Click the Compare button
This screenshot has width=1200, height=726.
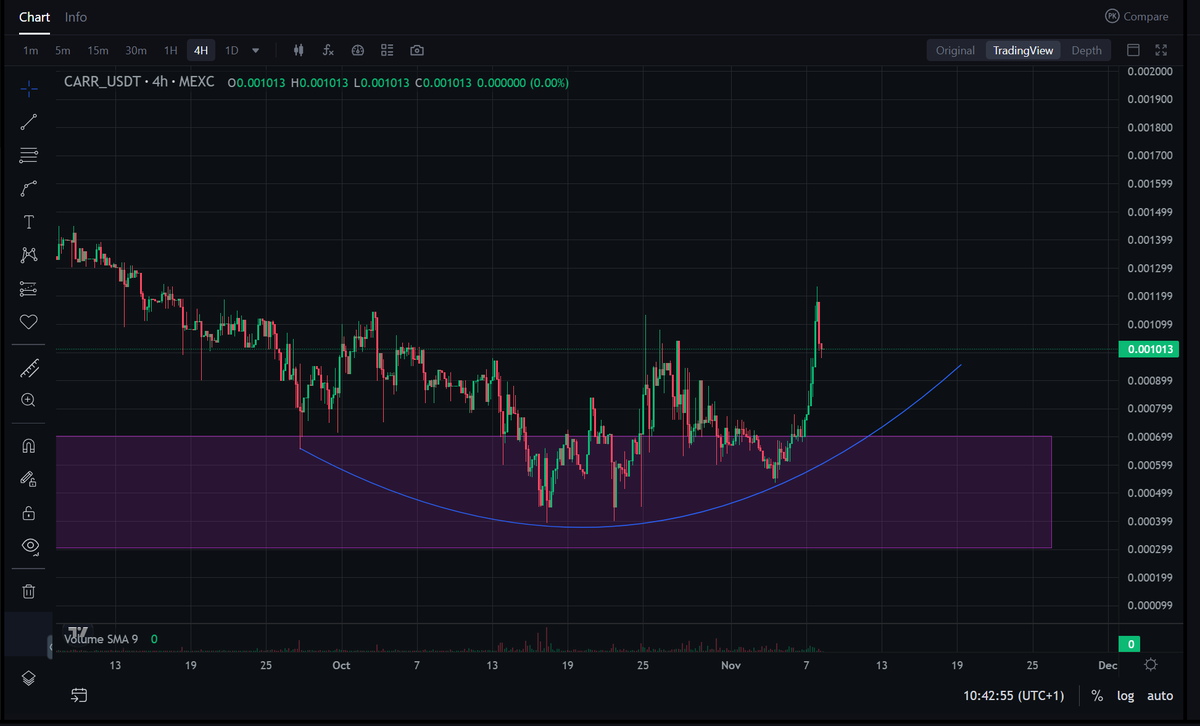point(1136,16)
